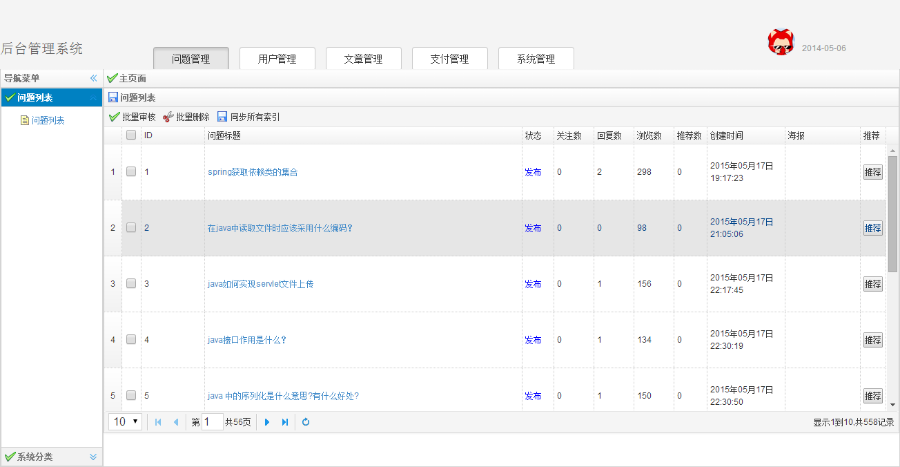Open question link 'spring获取依赖类的集合'
Screen dimensions: 900x467
252,172
